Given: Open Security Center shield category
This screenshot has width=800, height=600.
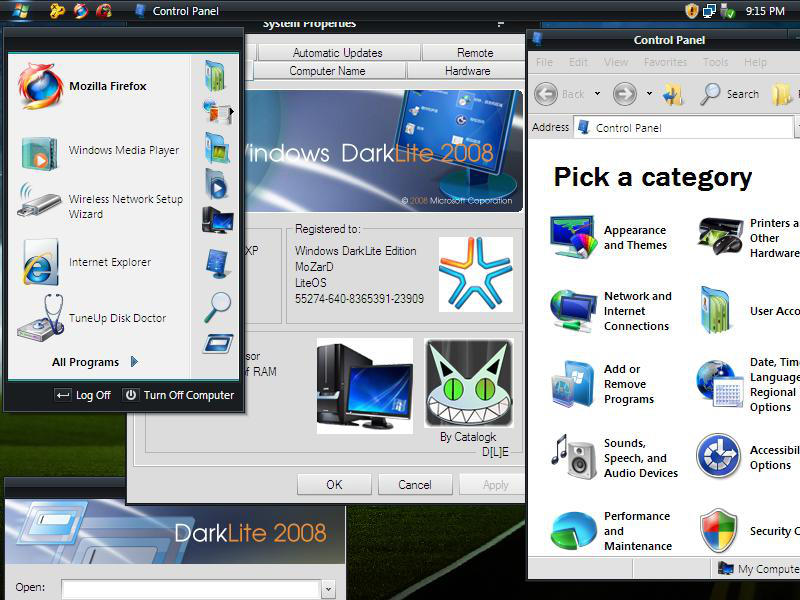Looking at the screenshot, I should pos(718,531).
